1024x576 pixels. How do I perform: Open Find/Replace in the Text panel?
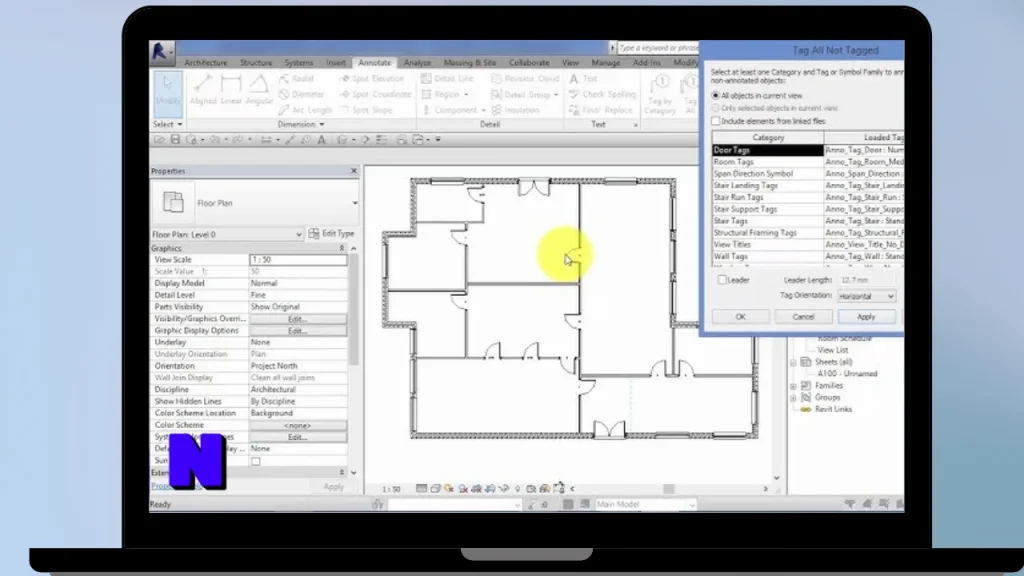(600, 110)
